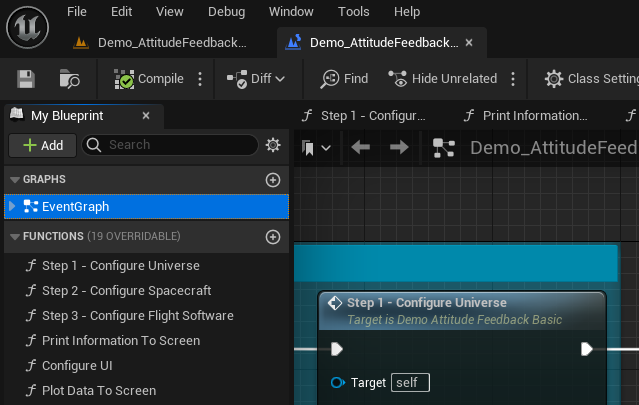Click the Find toolbar button
639x405 pixels.
pyautogui.click(x=344, y=79)
